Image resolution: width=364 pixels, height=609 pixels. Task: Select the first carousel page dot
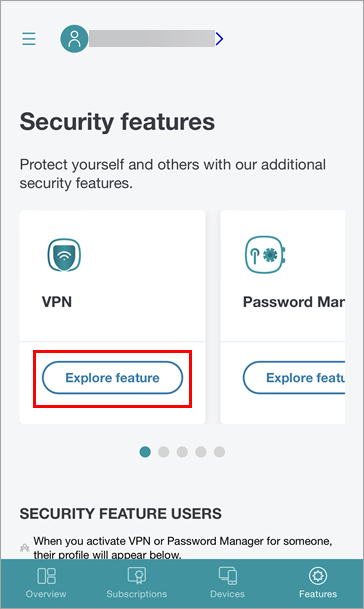(145, 452)
